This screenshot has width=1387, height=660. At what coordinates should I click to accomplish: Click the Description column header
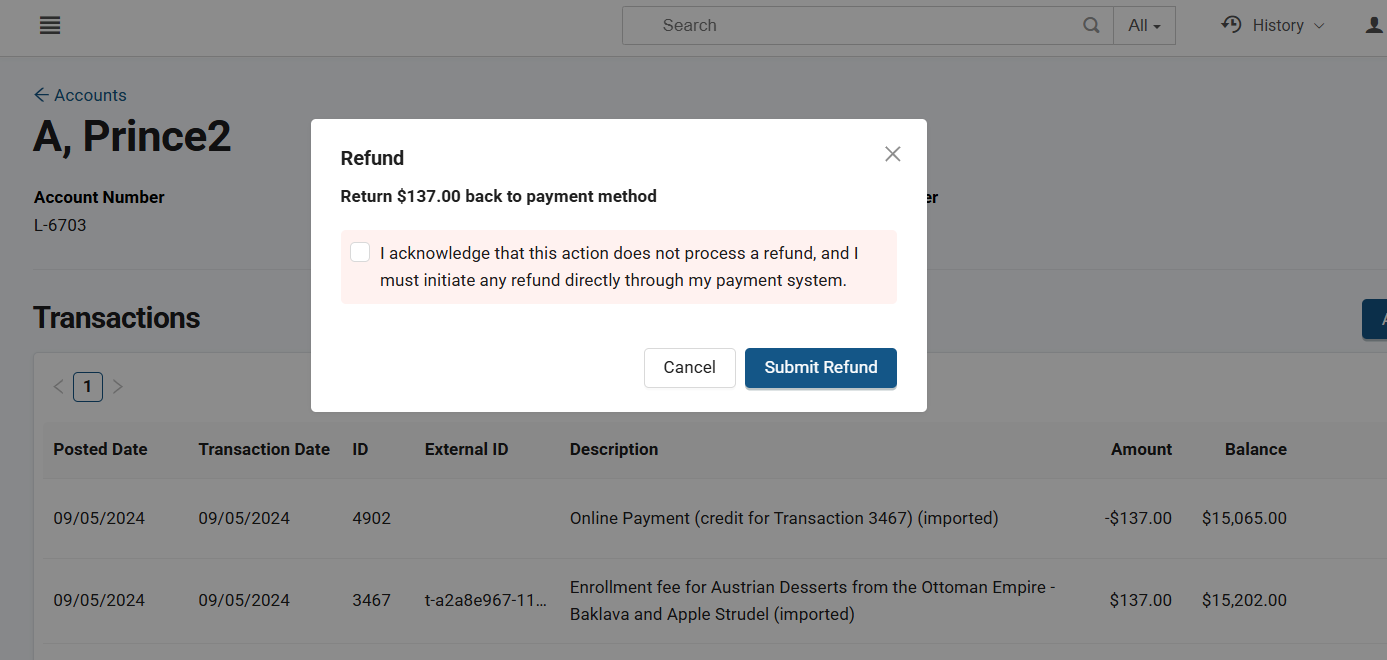(x=614, y=450)
